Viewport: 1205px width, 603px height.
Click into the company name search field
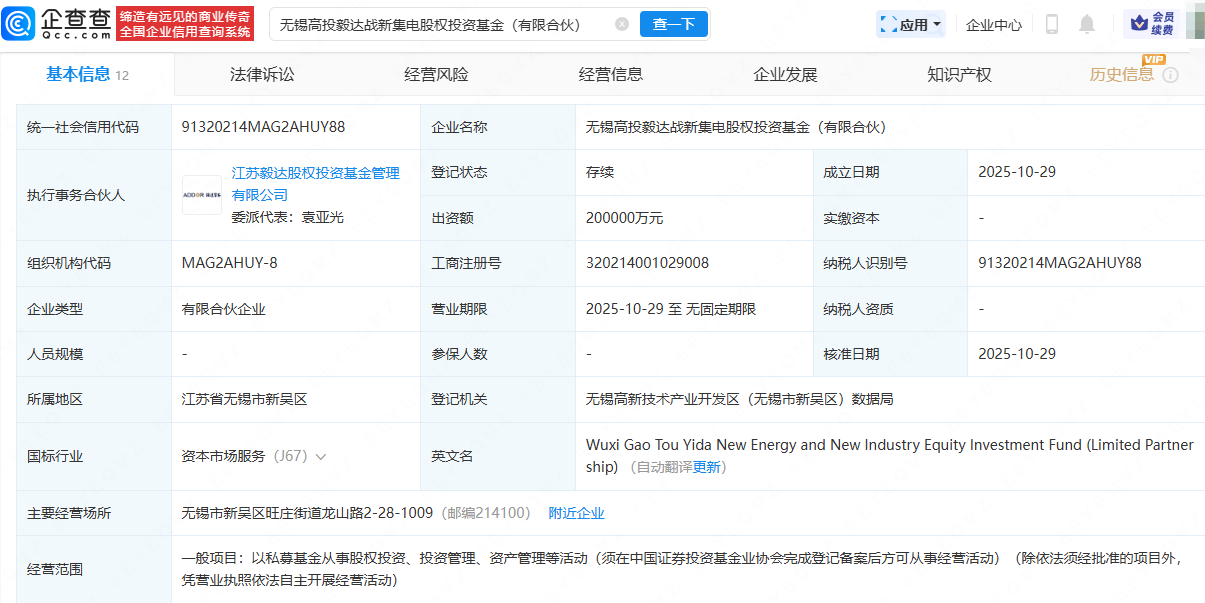click(x=440, y=24)
